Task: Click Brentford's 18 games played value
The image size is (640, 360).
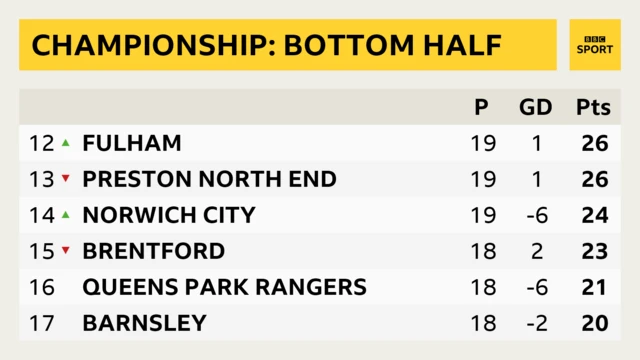Action: [483, 251]
